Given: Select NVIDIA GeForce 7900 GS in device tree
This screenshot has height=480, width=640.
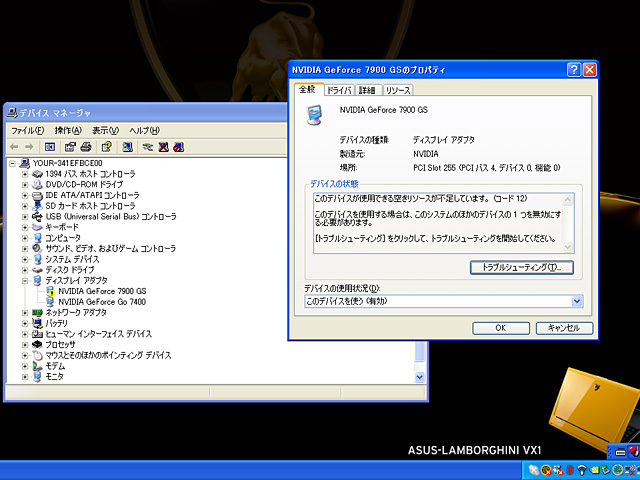Looking at the screenshot, I should click(102, 291).
